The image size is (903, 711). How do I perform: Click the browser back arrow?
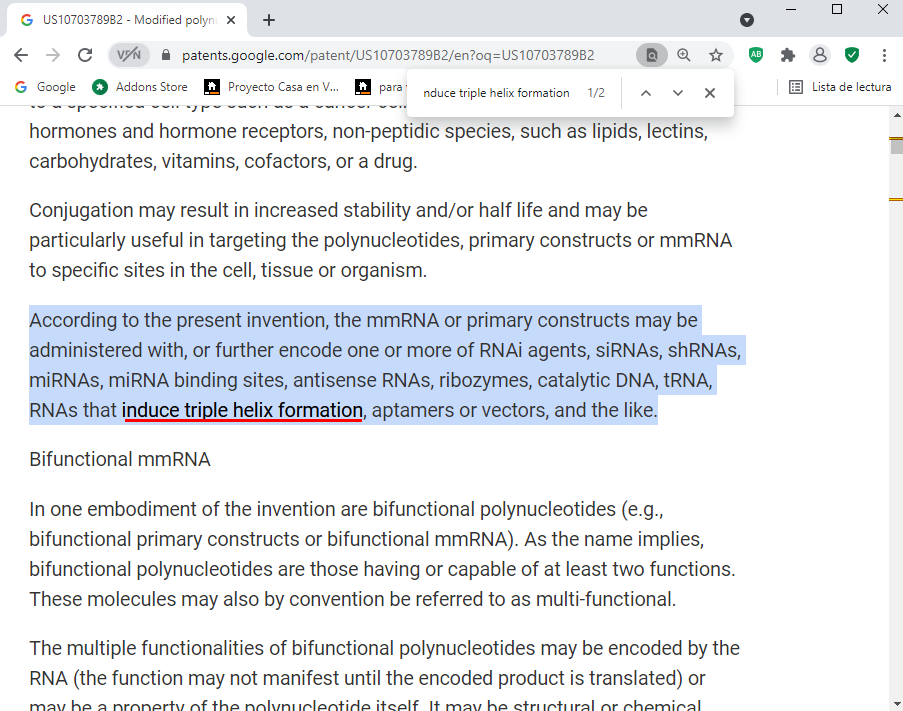click(22, 55)
